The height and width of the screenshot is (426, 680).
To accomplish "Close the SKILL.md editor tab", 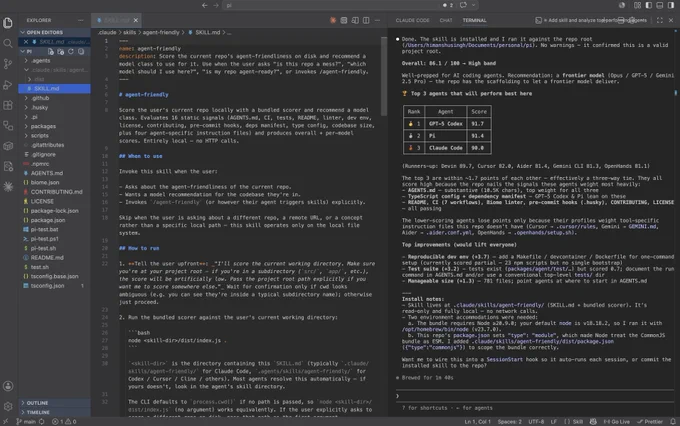I will [136, 20].
